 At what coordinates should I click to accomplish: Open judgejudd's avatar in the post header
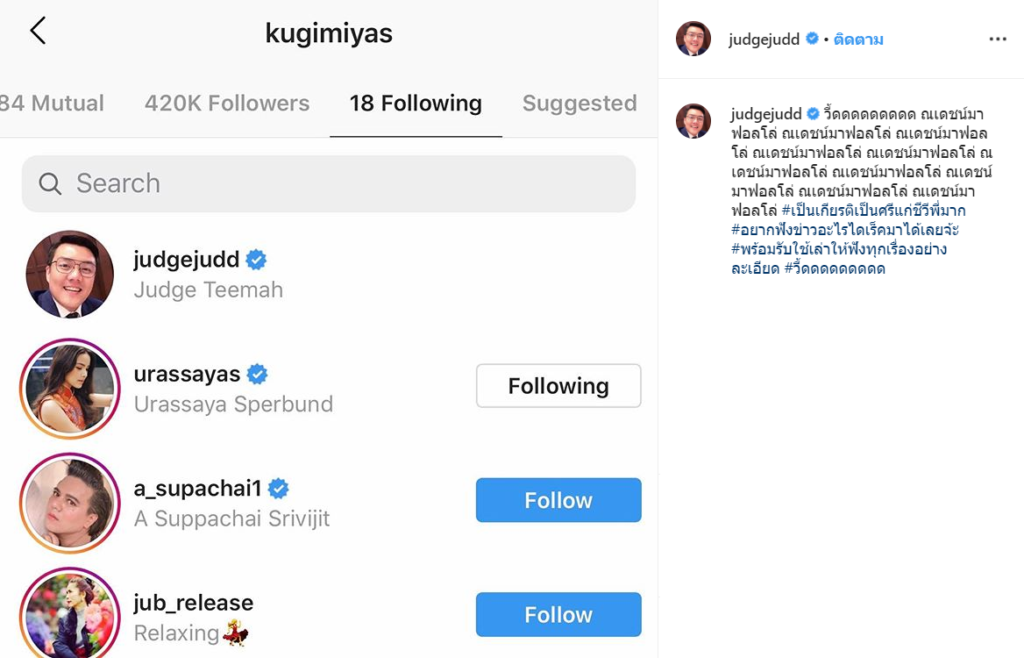point(693,39)
